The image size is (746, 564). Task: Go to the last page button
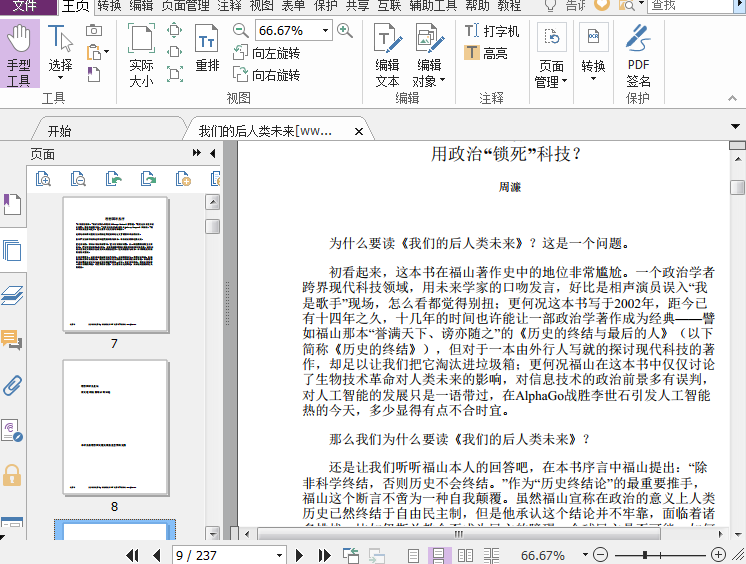324,555
